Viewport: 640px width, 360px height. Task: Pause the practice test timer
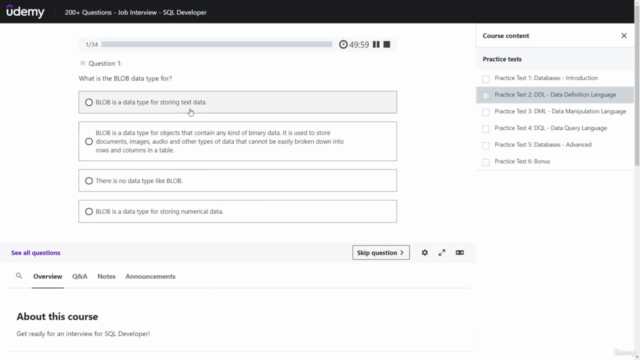point(376,44)
